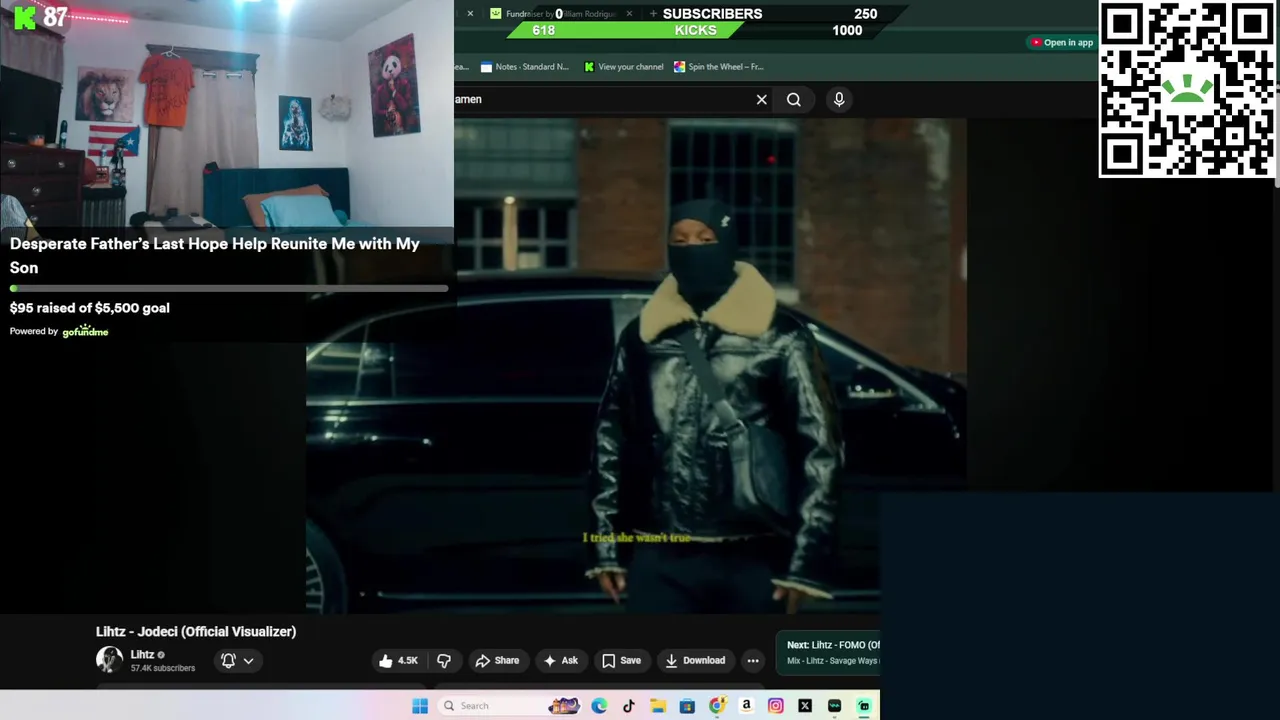Dislike the video with thumbs-down icon

(444, 660)
